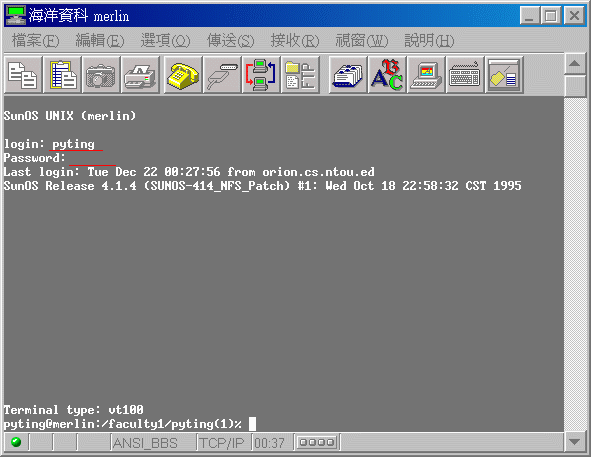
Task: Click the vertical scrollbar thumb
Action: coord(574,85)
